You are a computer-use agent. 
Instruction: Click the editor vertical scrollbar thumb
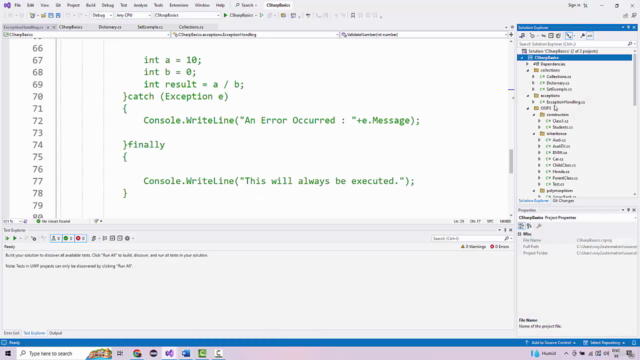coord(511,161)
